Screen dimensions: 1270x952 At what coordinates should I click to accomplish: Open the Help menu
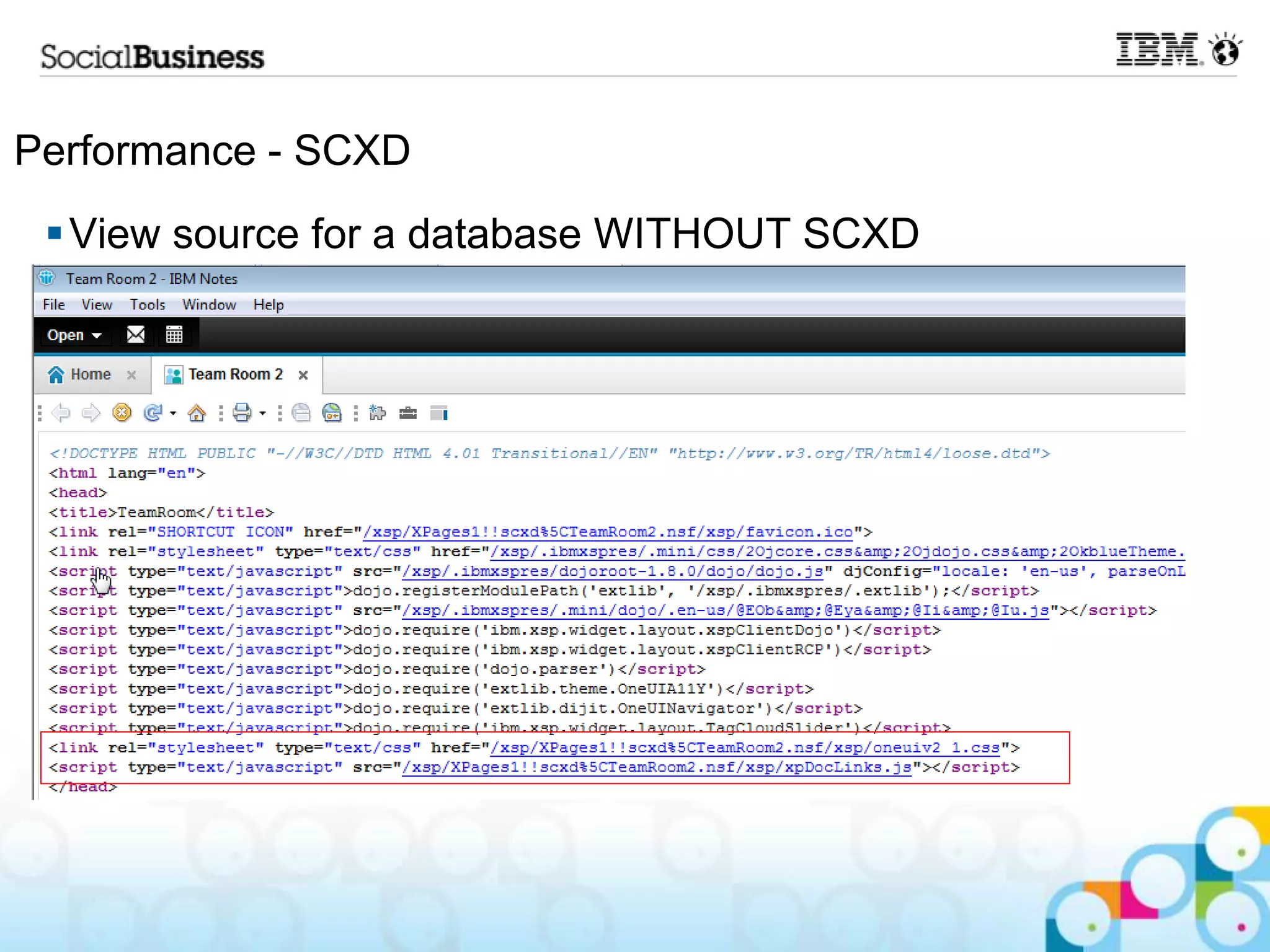pos(269,305)
